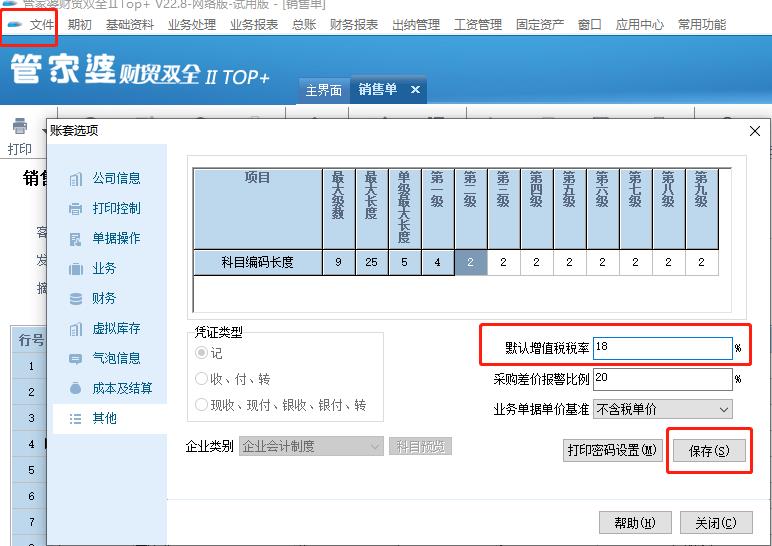Viewport: 772px width, 546px height.
Task: Open the 出纳管理 menu
Action: point(416,24)
